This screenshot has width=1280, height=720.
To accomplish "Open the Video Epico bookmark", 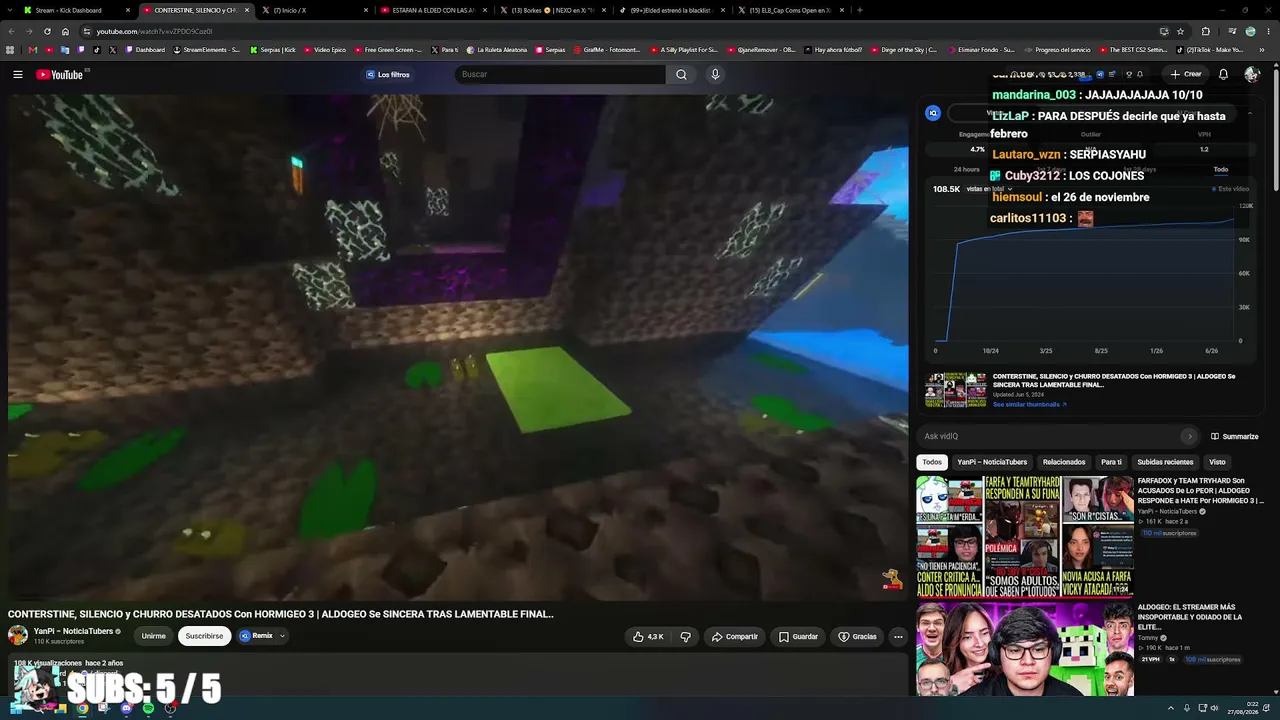I will [326, 50].
